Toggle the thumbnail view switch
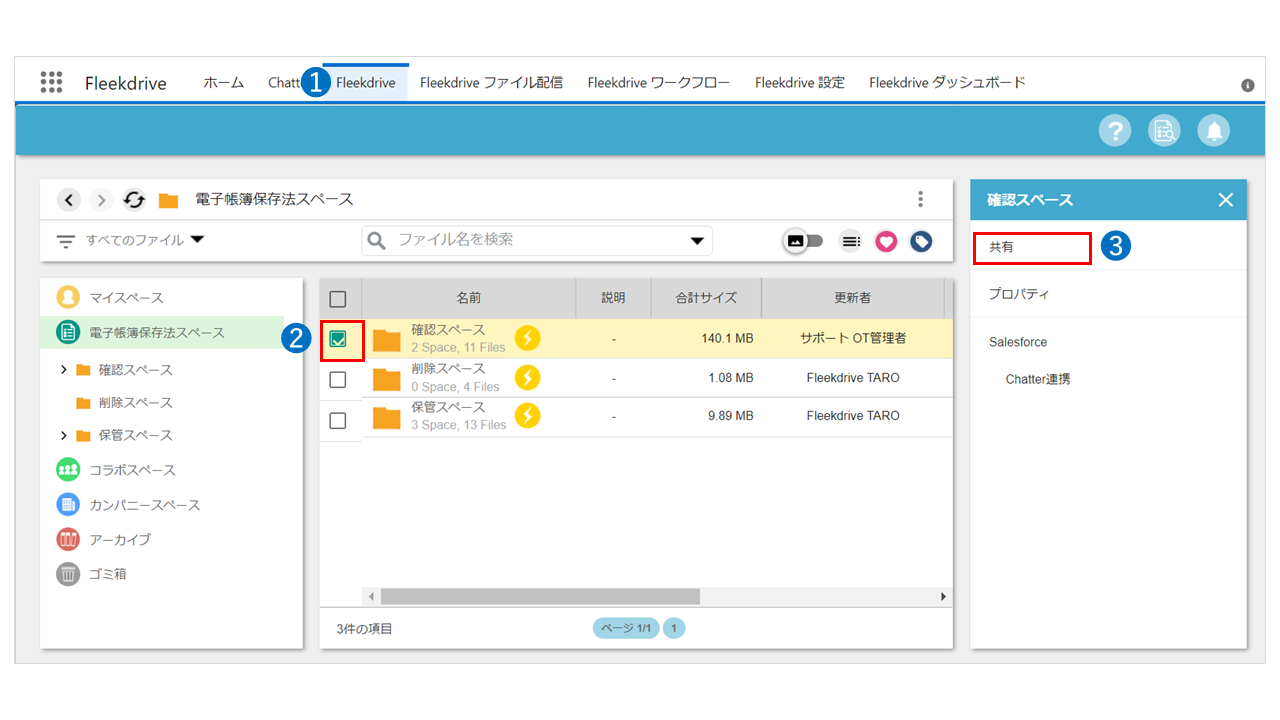Screen dimensions: 1280x720 click(x=804, y=241)
